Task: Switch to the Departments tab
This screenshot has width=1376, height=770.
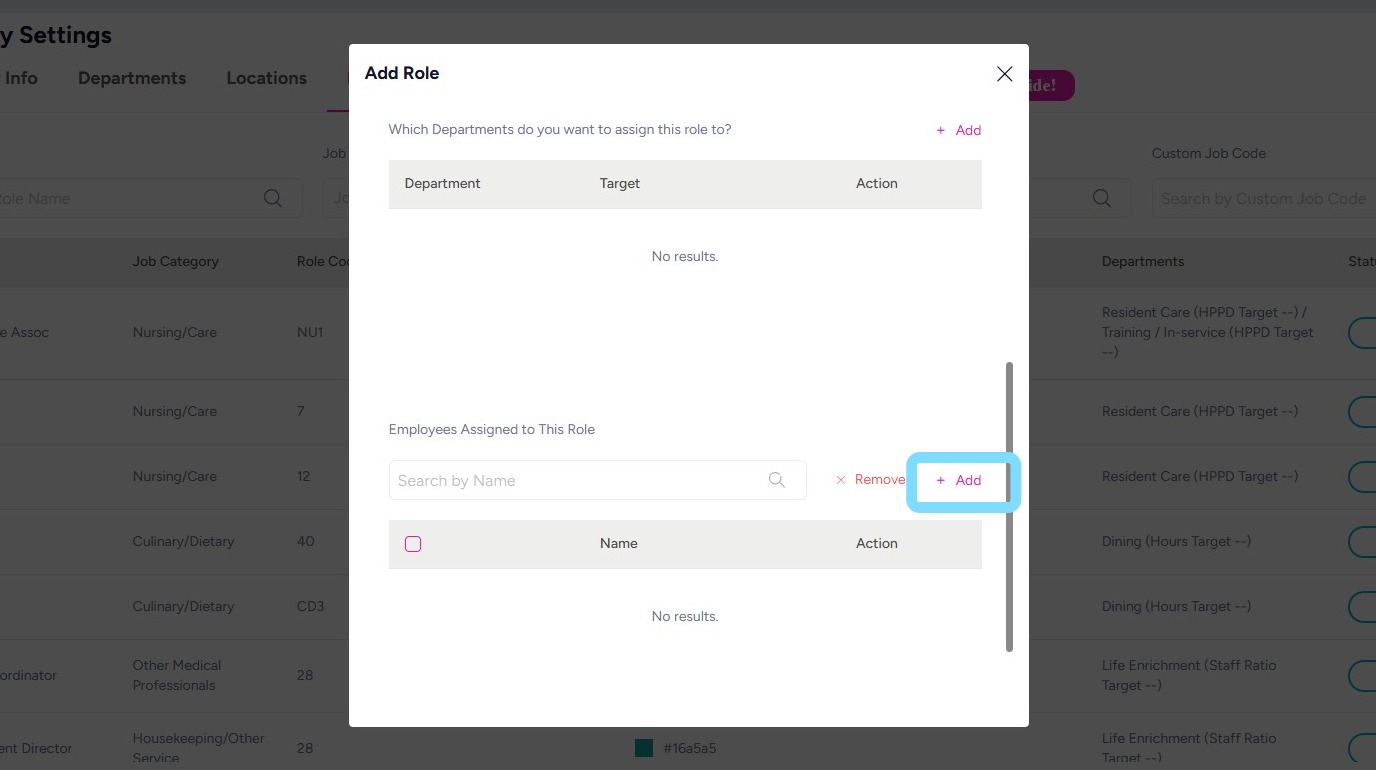Action: pyautogui.click(x=132, y=78)
